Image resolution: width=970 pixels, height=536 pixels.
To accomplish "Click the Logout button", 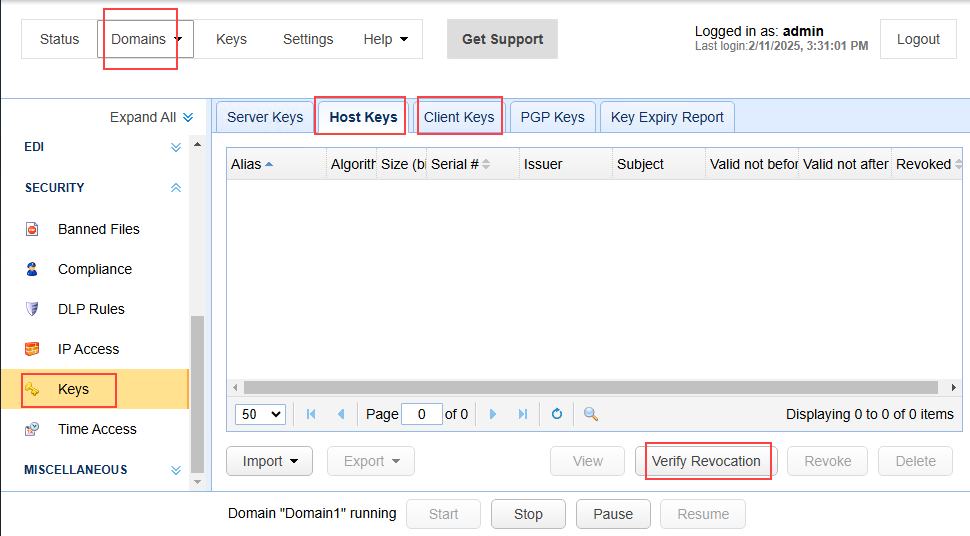I will pos(917,39).
